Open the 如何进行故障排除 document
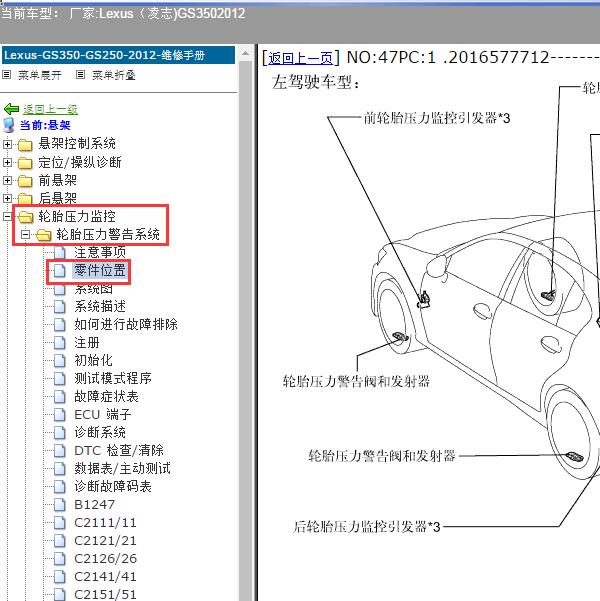This screenshot has height=601, width=600. click(126, 325)
